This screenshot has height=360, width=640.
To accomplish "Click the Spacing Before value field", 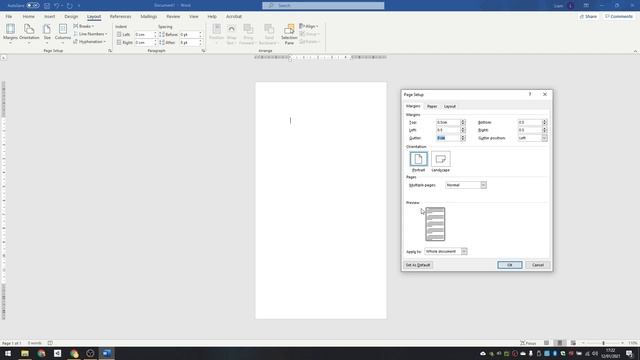I will [x=189, y=34].
